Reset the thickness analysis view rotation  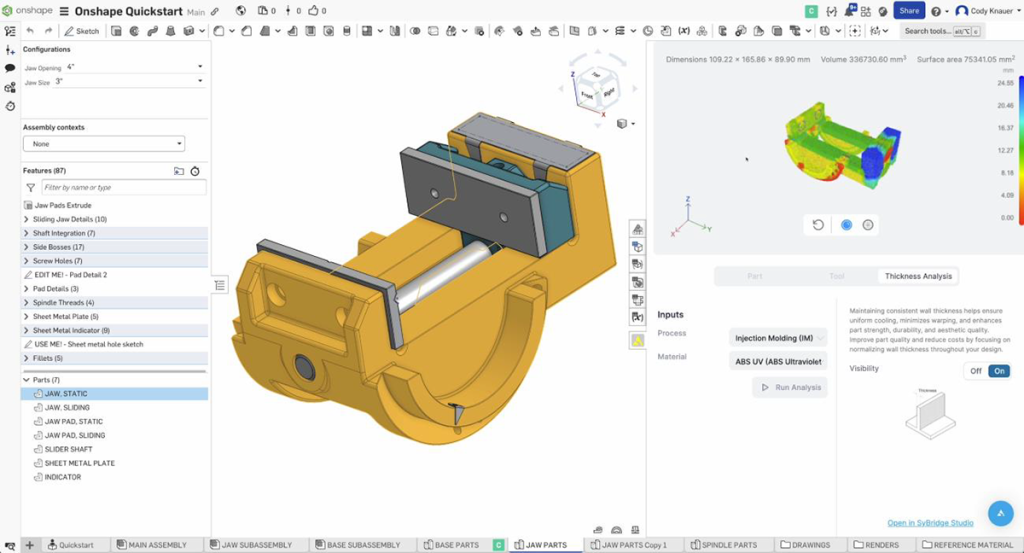point(818,225)
